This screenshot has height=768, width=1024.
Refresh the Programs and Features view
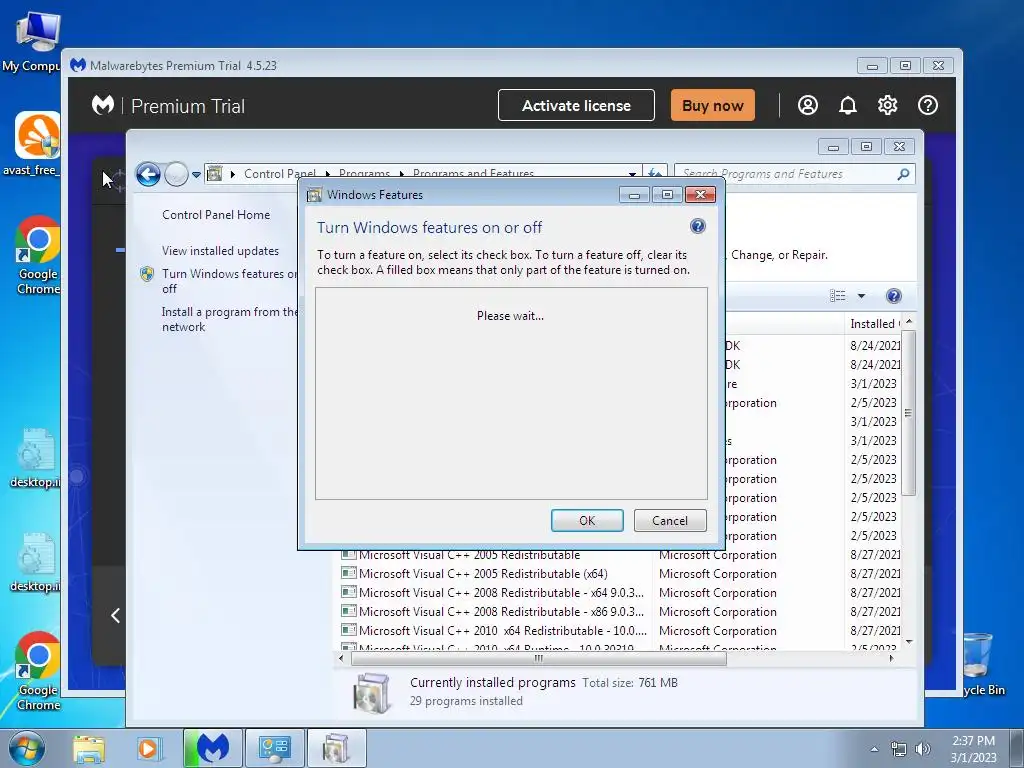click(x=654, y=174)
